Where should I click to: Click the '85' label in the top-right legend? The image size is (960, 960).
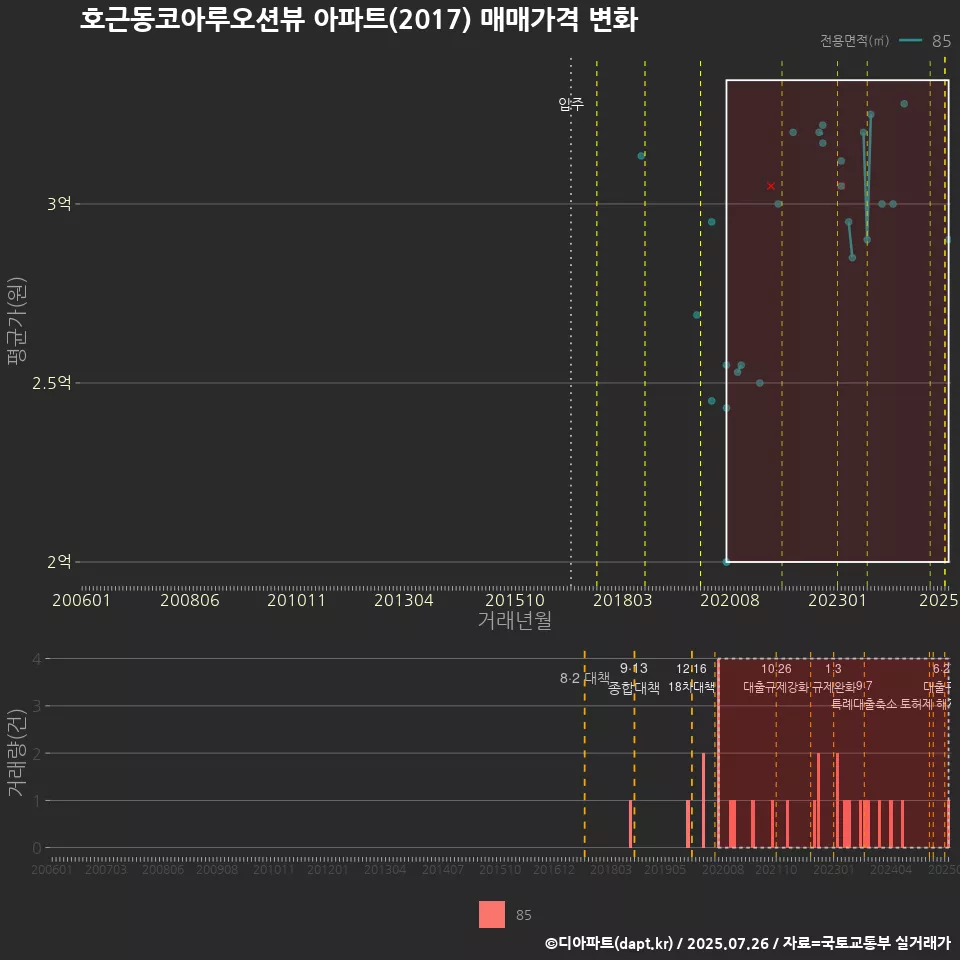pyautogui.click(x=941, y=41)
